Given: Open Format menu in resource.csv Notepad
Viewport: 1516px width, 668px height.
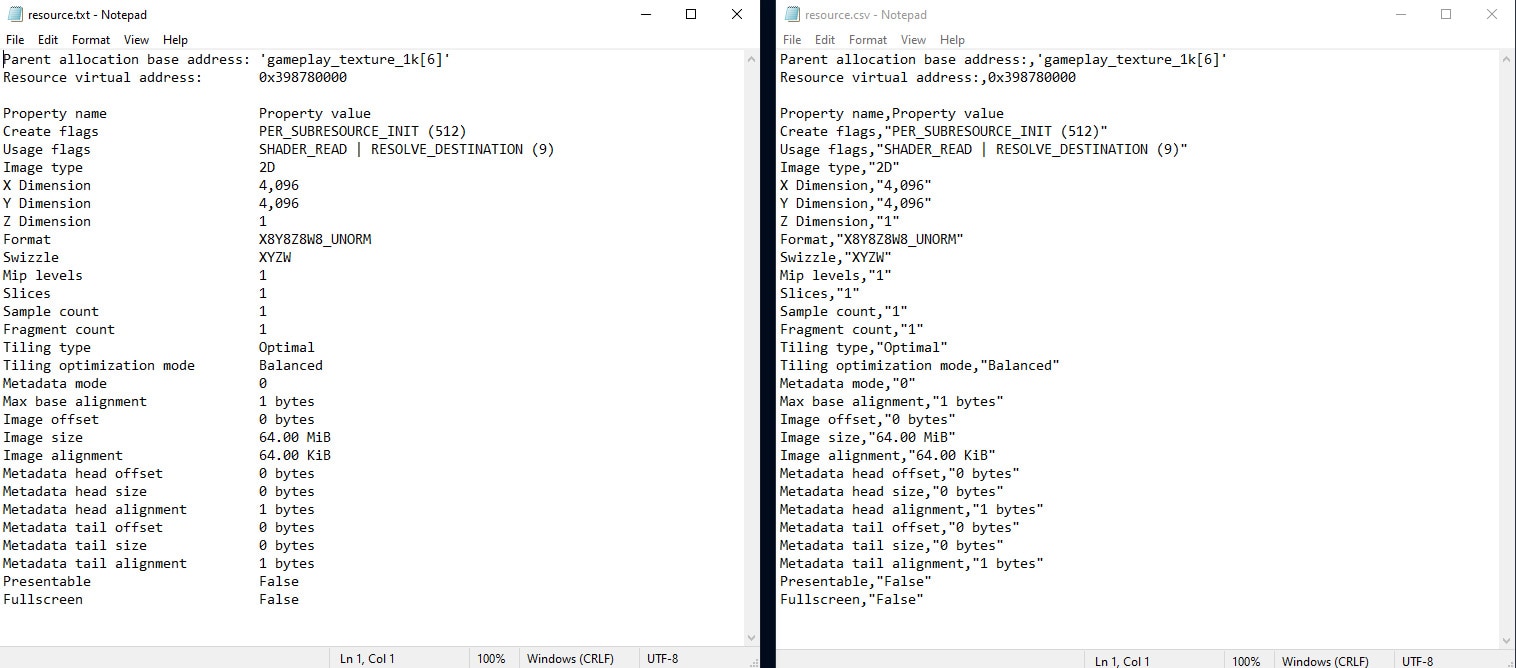Looking at the screenshot, I should [868, 40].
